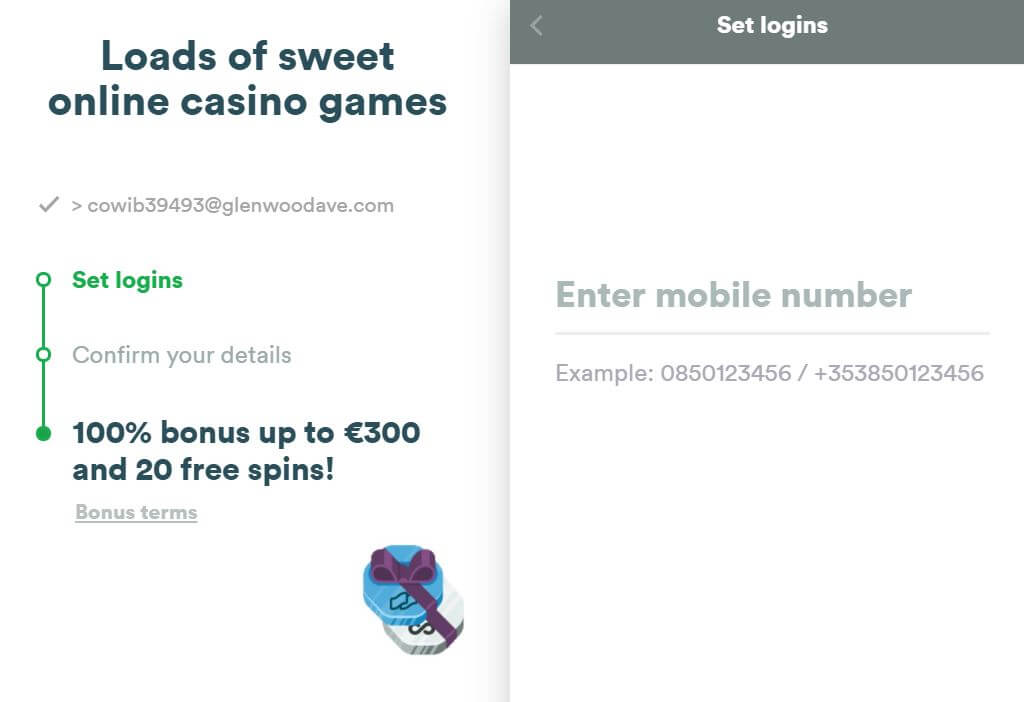The height and width of the screenshot is (702, 1024).
Task: Click the '>' arrow before the email address
Action: click(76, 206)
